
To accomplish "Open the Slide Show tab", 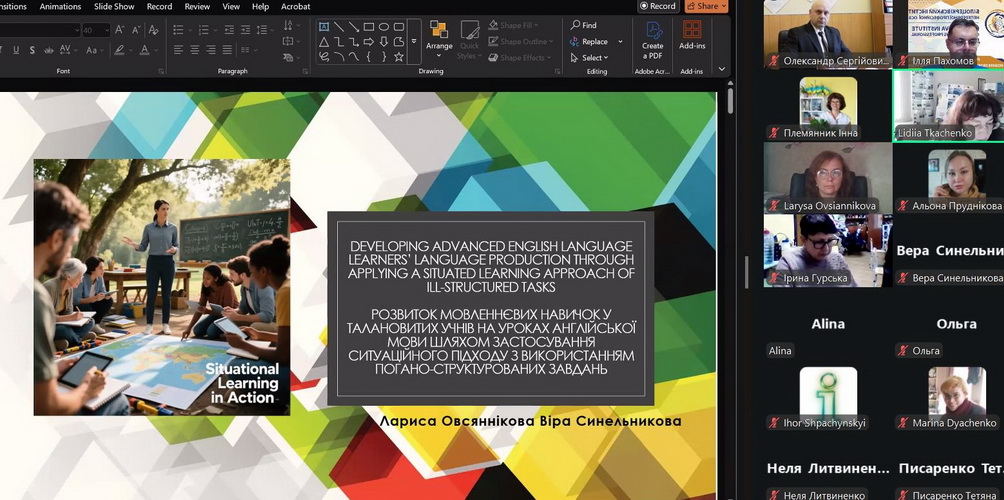I will coord(114,6).
